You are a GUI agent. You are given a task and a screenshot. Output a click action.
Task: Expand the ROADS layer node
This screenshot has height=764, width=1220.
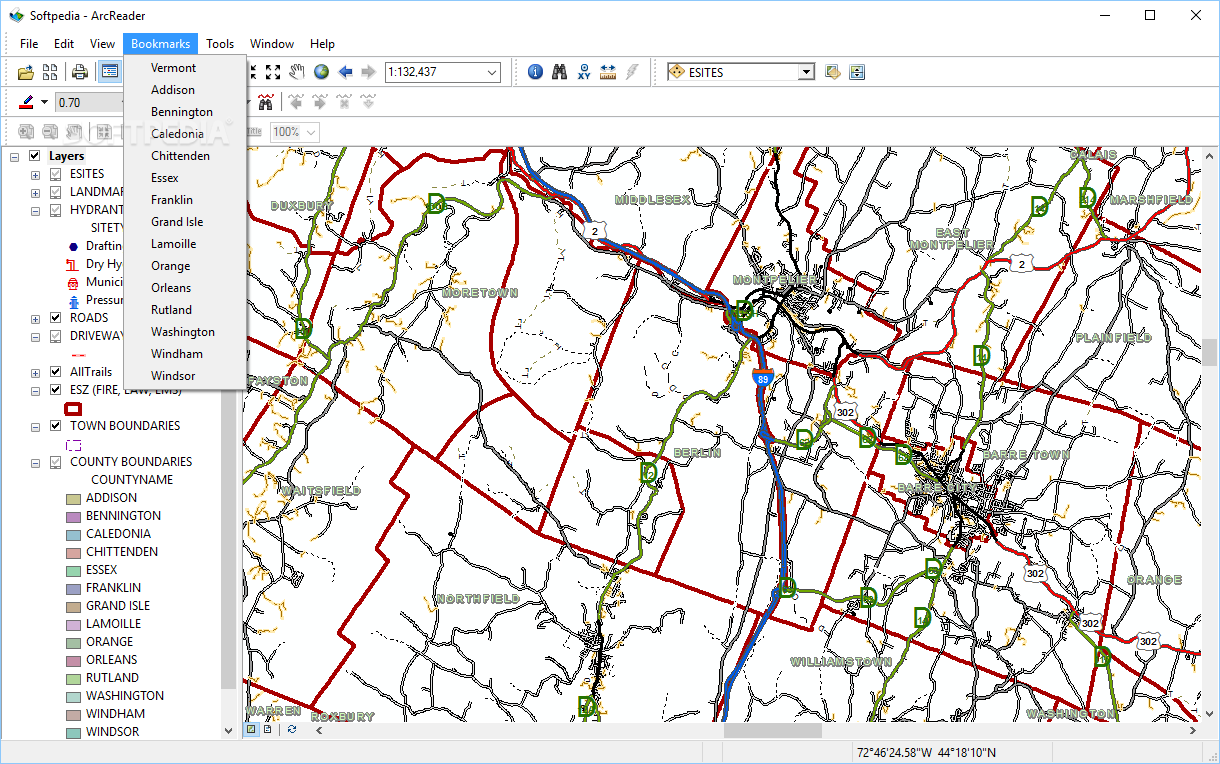[x=35, y=318]
